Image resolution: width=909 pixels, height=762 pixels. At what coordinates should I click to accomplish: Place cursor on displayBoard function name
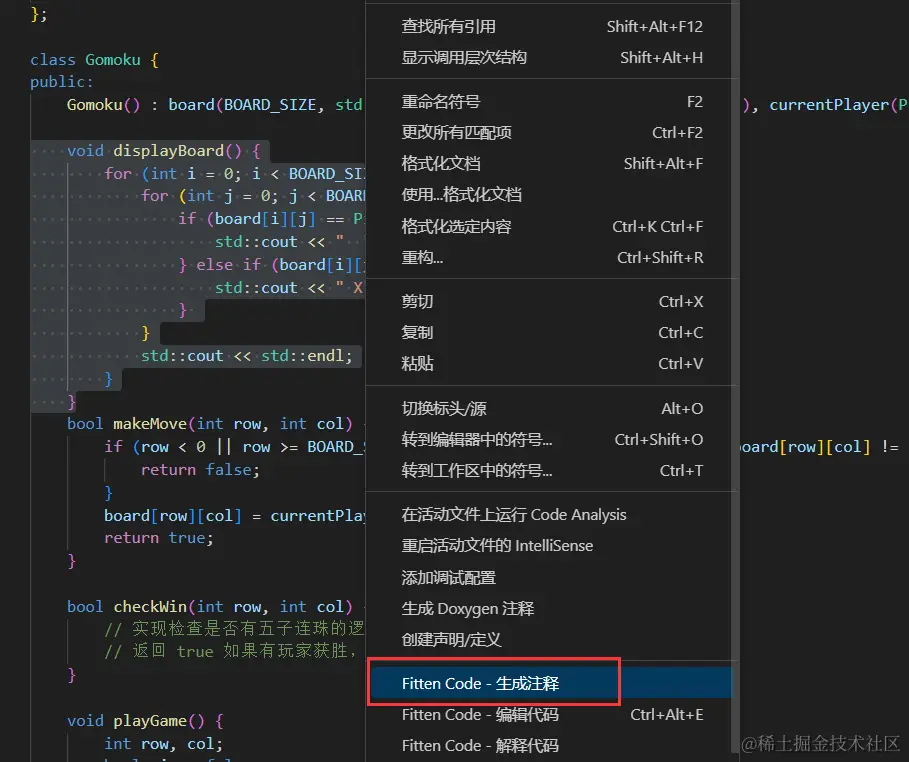[x=168, y=151]
